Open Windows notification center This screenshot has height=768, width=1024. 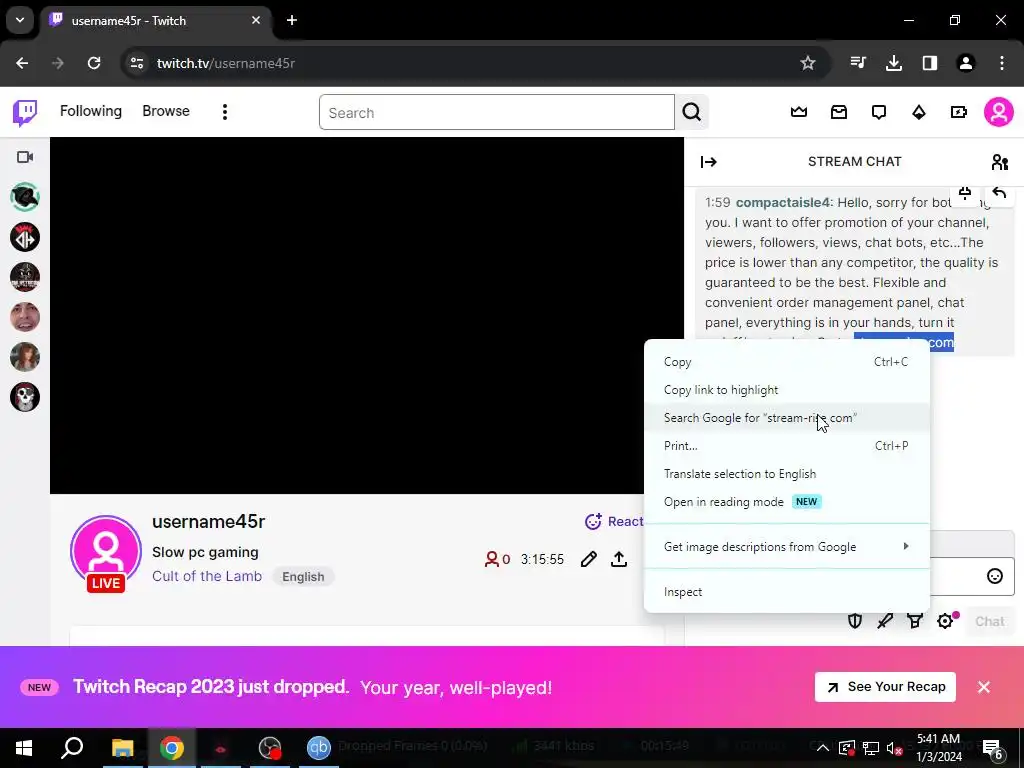[992, 748]
